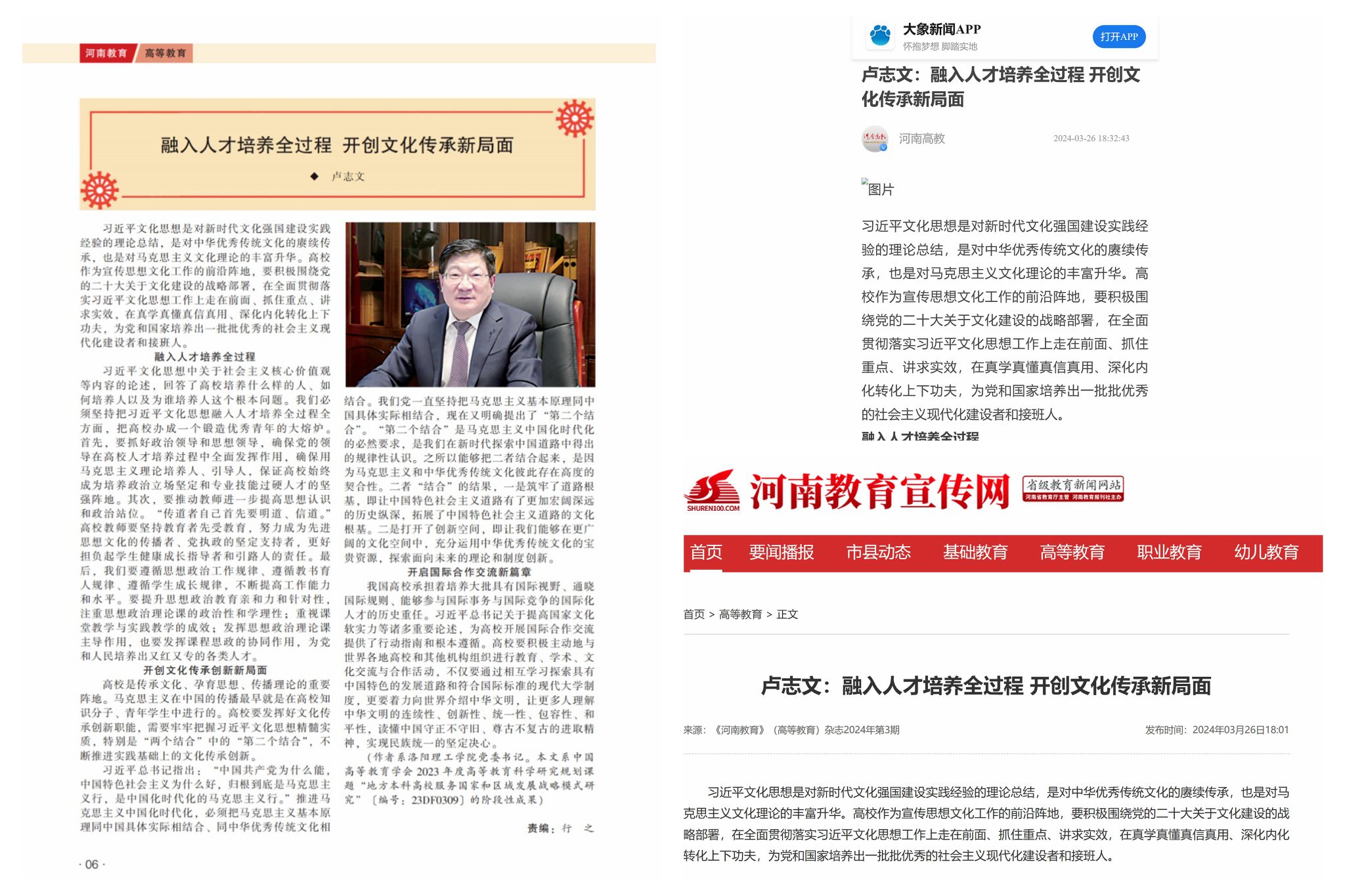
Task: Click the author portrait photo in magazine
Action: (x=470, y=305)
